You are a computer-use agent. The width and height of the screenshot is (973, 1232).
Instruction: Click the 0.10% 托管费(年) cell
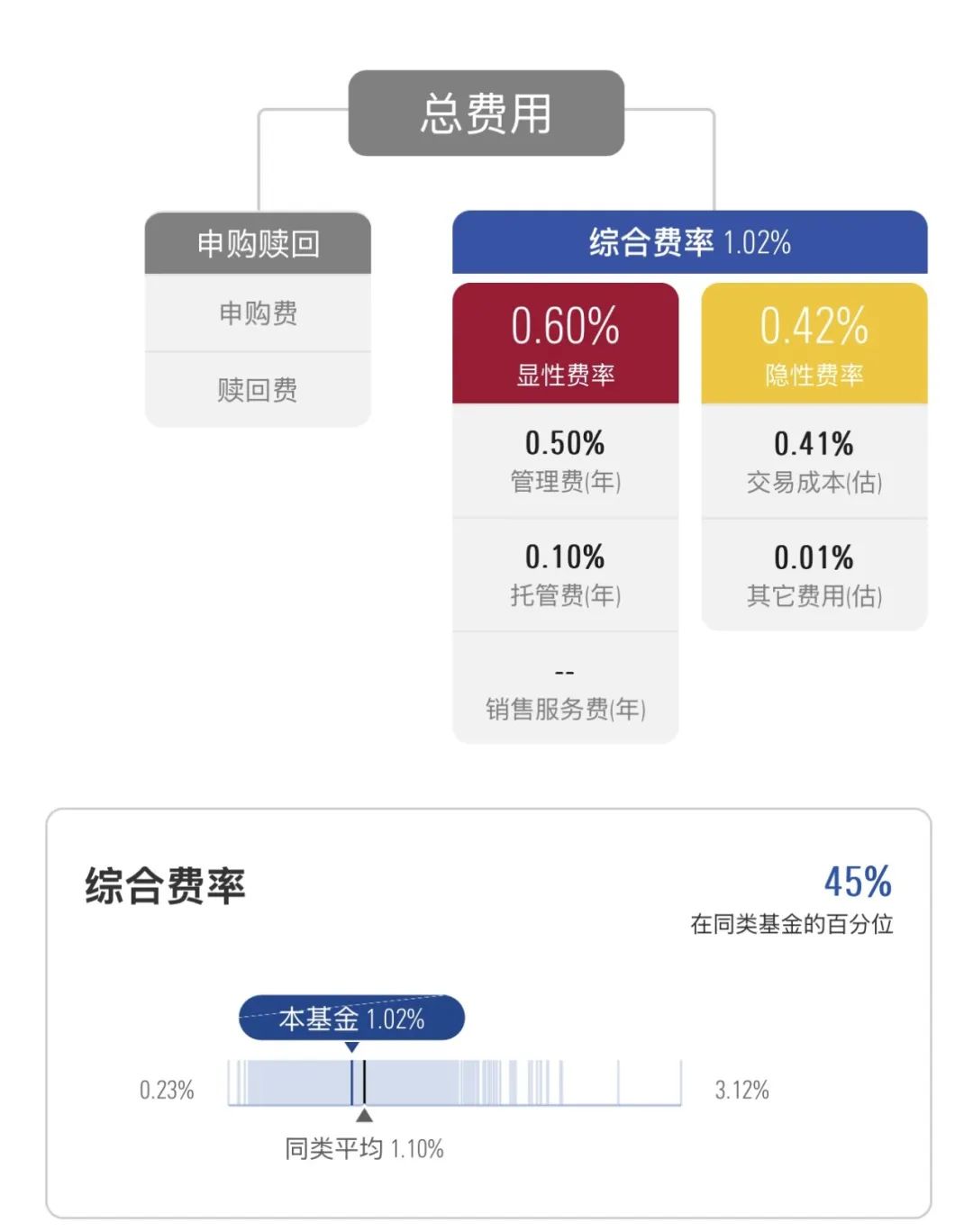coord(565,575)
